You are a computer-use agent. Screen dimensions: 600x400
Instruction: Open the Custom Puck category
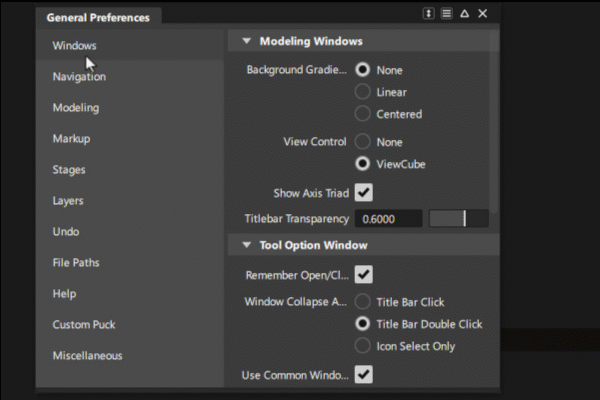84,325
